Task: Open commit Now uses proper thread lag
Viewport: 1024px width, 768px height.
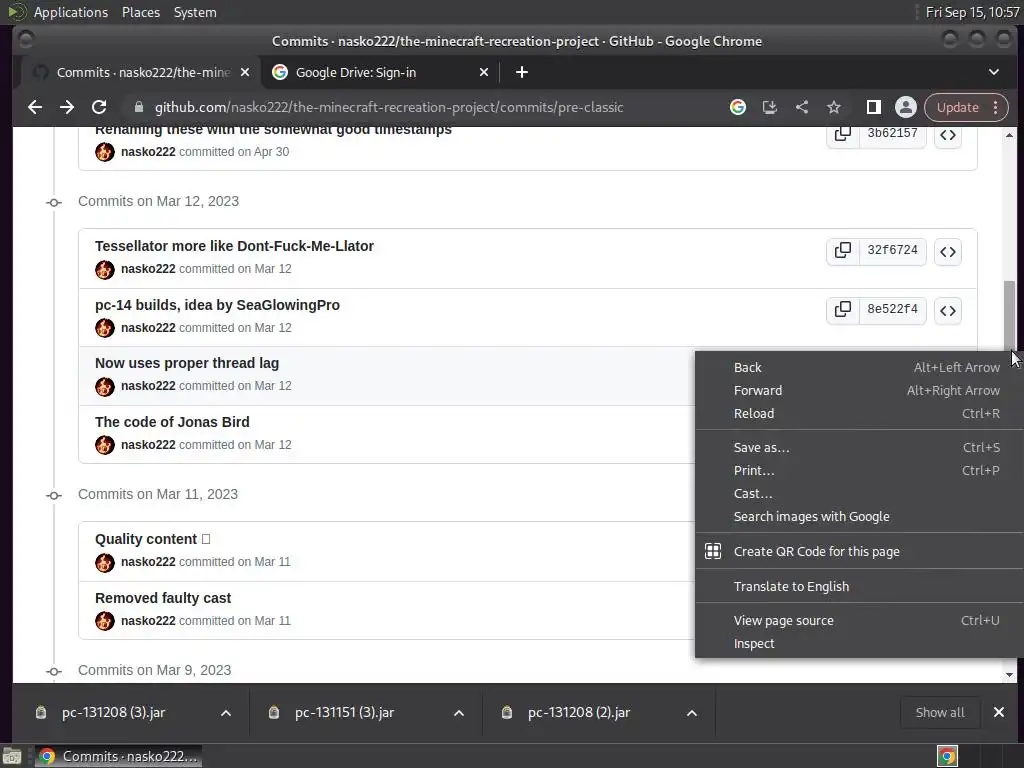Action: (x=187, y=363)
